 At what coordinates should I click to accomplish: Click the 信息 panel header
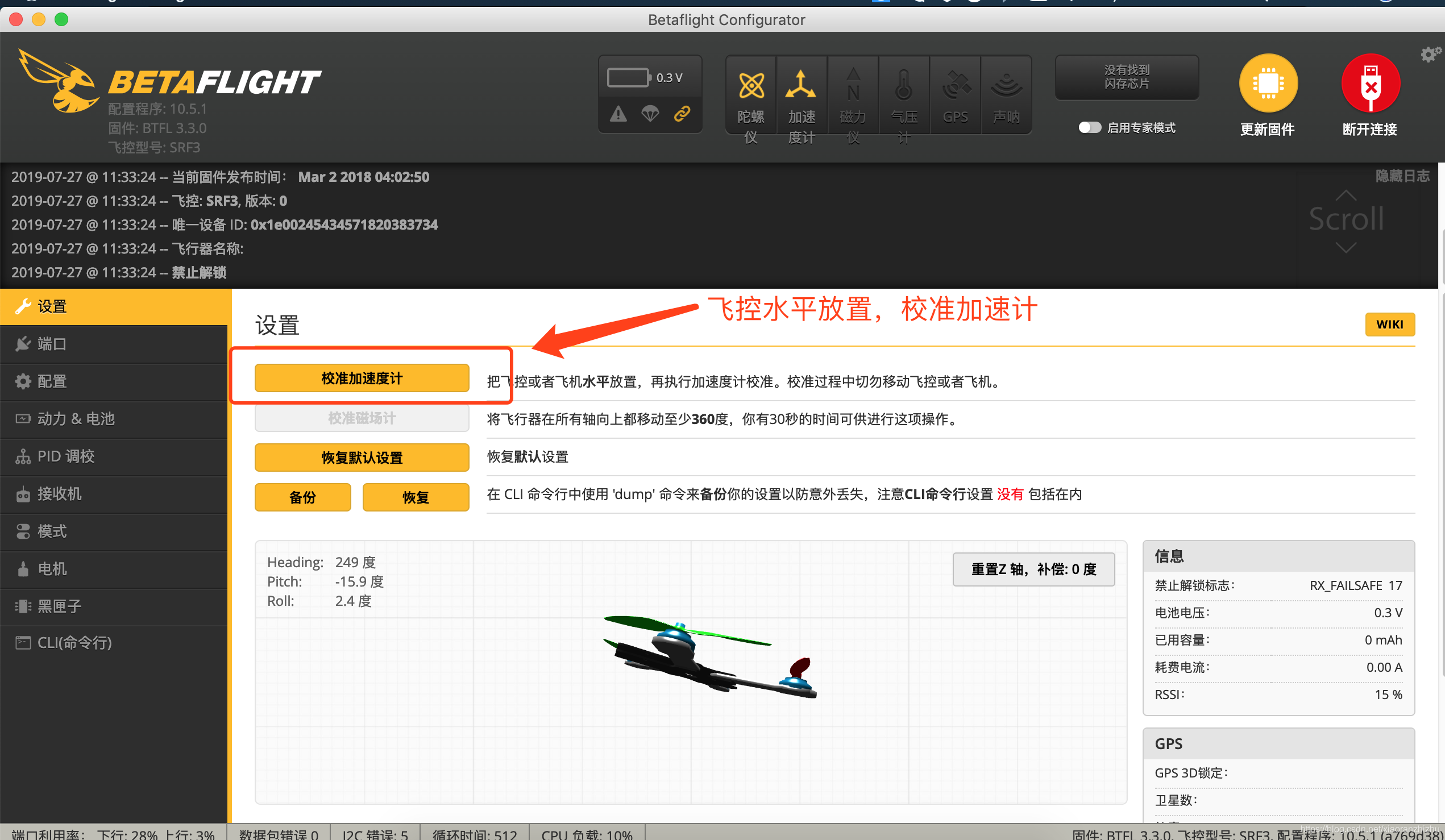(x=1278, y=556)
